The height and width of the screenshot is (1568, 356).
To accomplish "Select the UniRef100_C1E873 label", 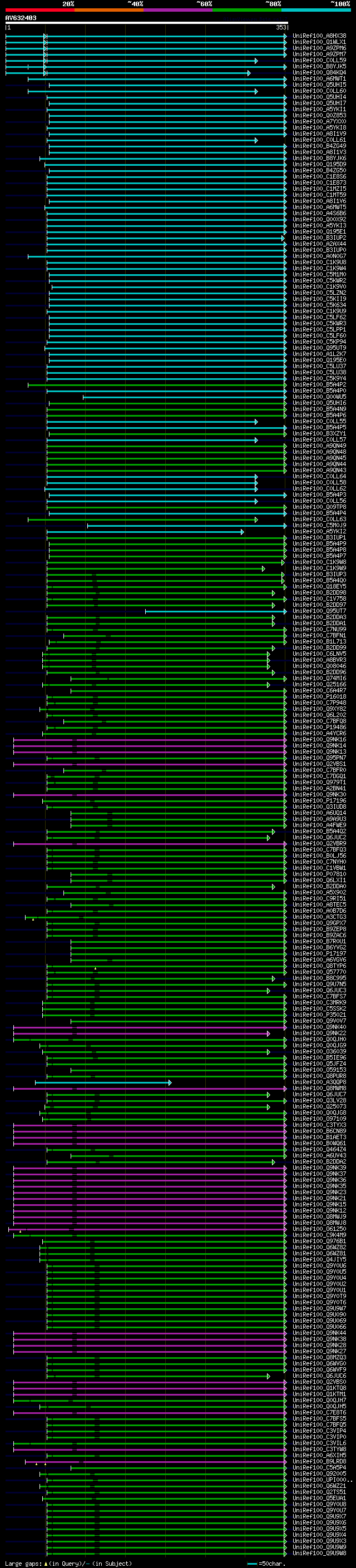I will (x=319, y=182).
